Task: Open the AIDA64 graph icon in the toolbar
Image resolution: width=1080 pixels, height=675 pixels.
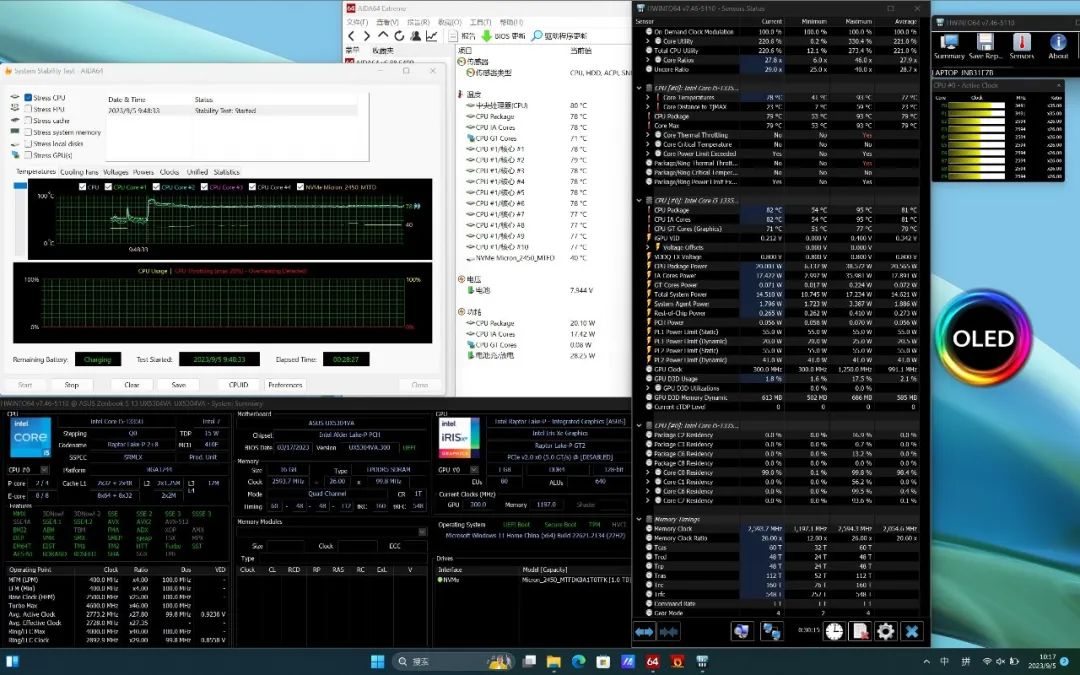Action: 432,36
